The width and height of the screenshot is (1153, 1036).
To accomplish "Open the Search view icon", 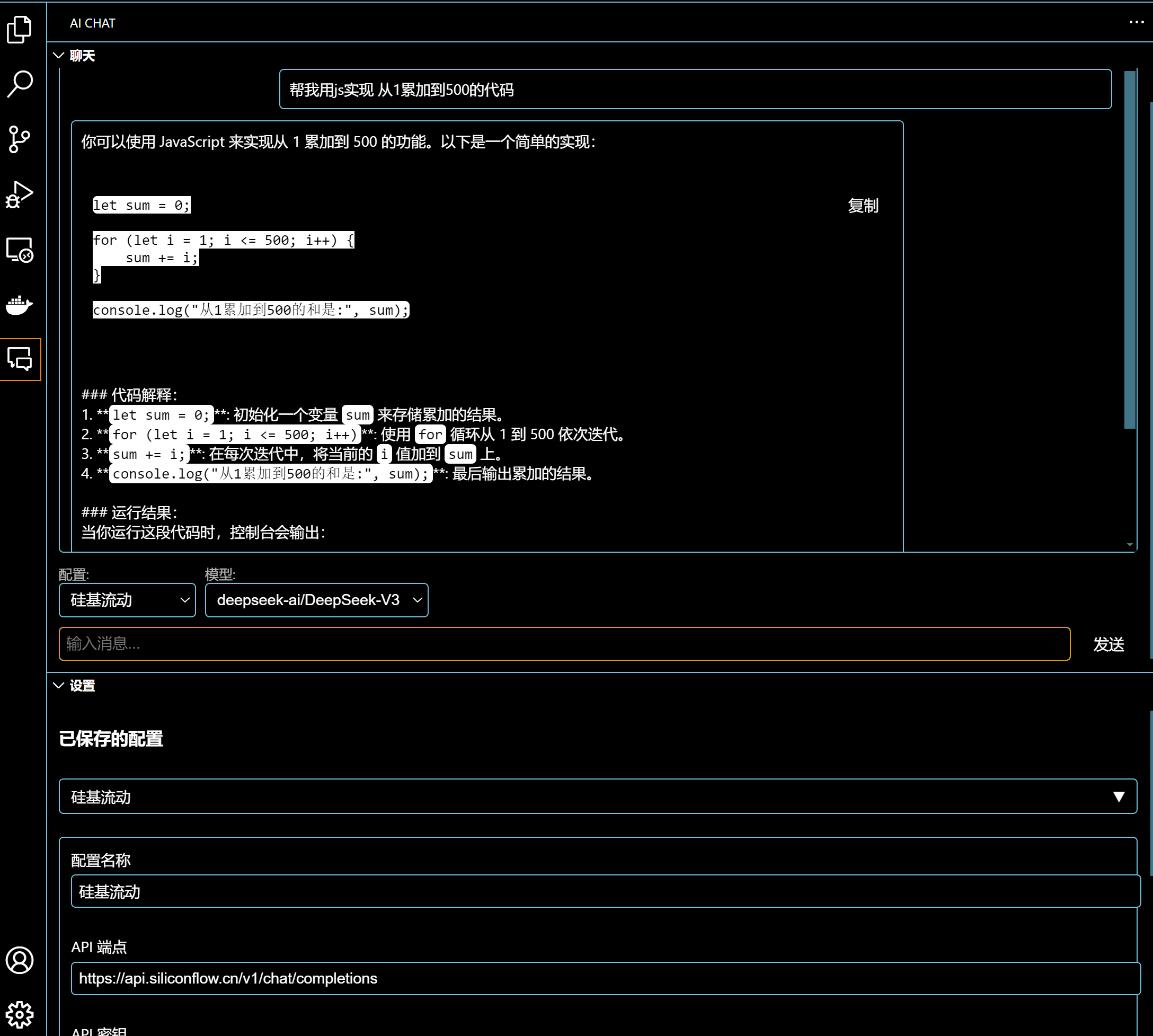I will [20, 84].
